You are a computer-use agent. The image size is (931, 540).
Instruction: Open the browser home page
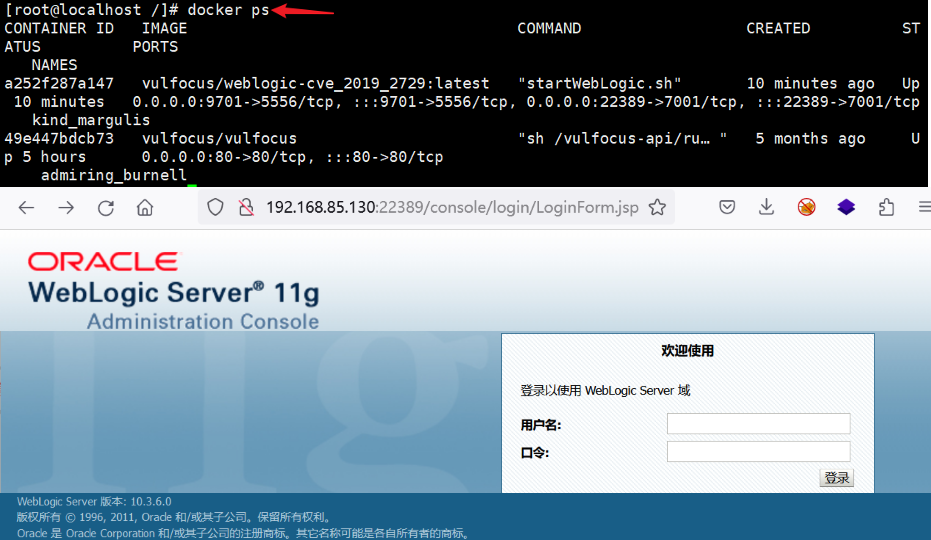(145, 207)
